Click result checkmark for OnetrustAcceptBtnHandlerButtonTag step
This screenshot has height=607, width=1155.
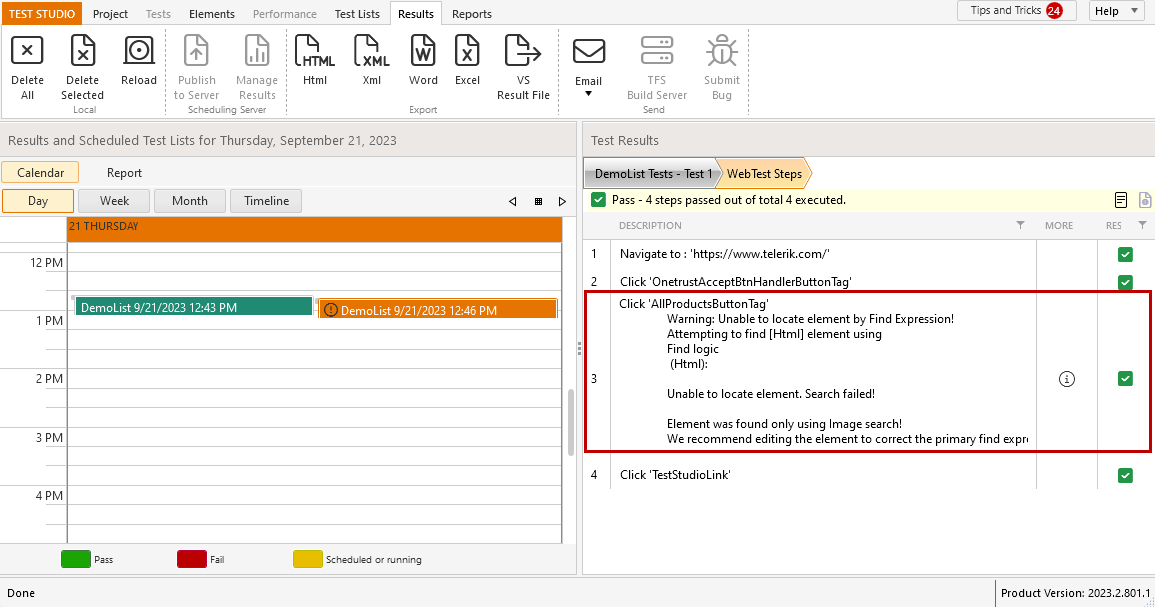[x=1125, y=281]
